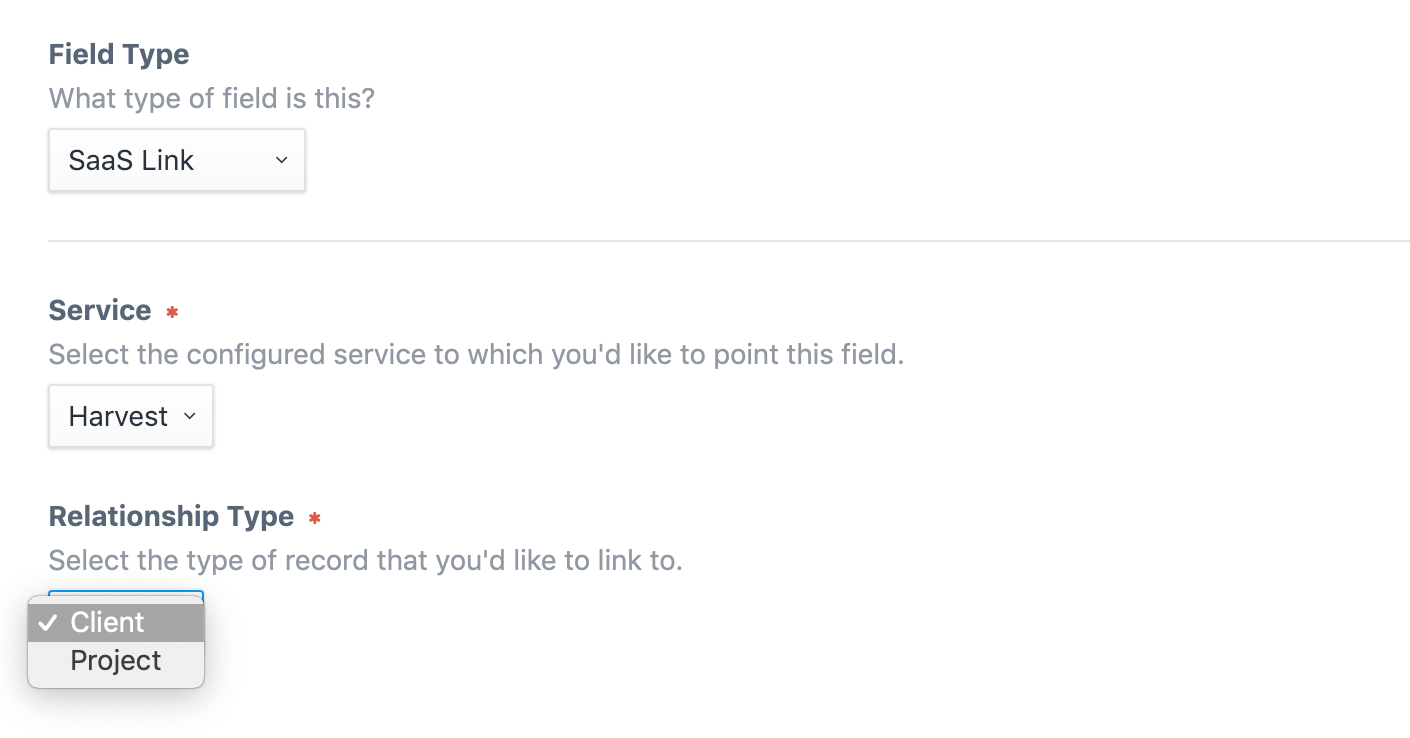Select the Client option in the menu

(x=107, y=622)
